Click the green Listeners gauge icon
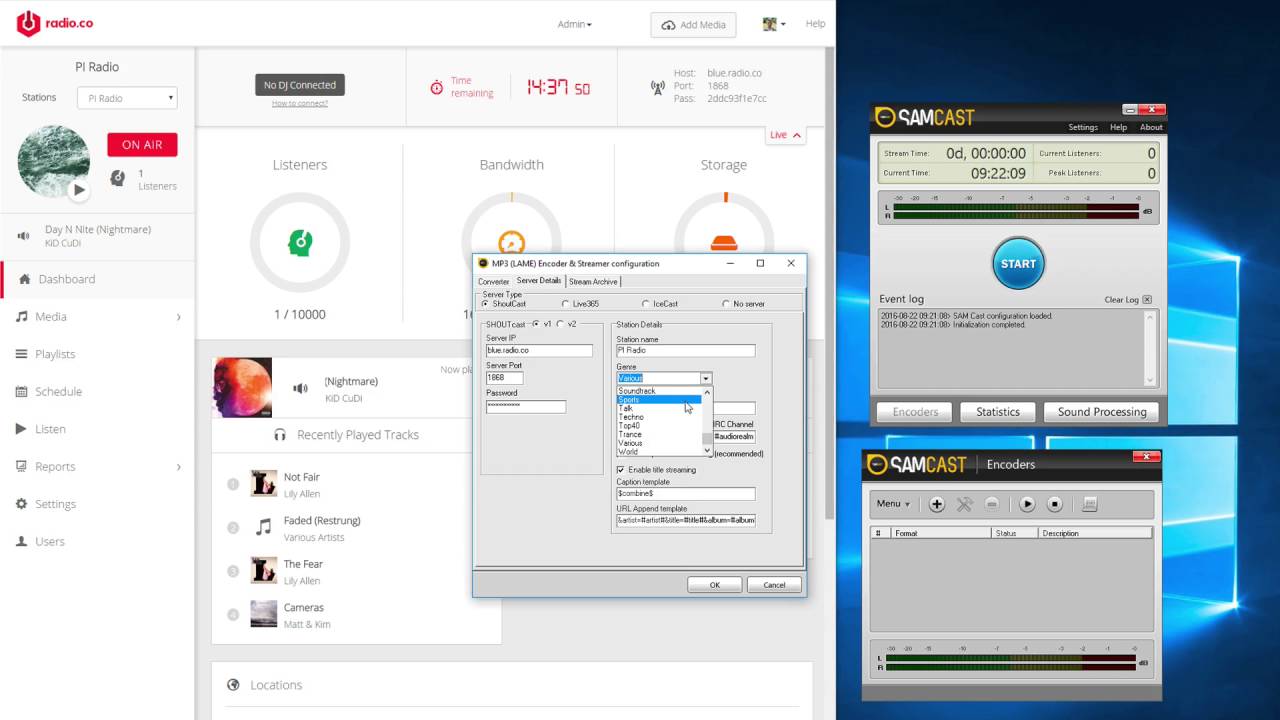The width and height of the screenshot is (1280, 720). (299, 242)
